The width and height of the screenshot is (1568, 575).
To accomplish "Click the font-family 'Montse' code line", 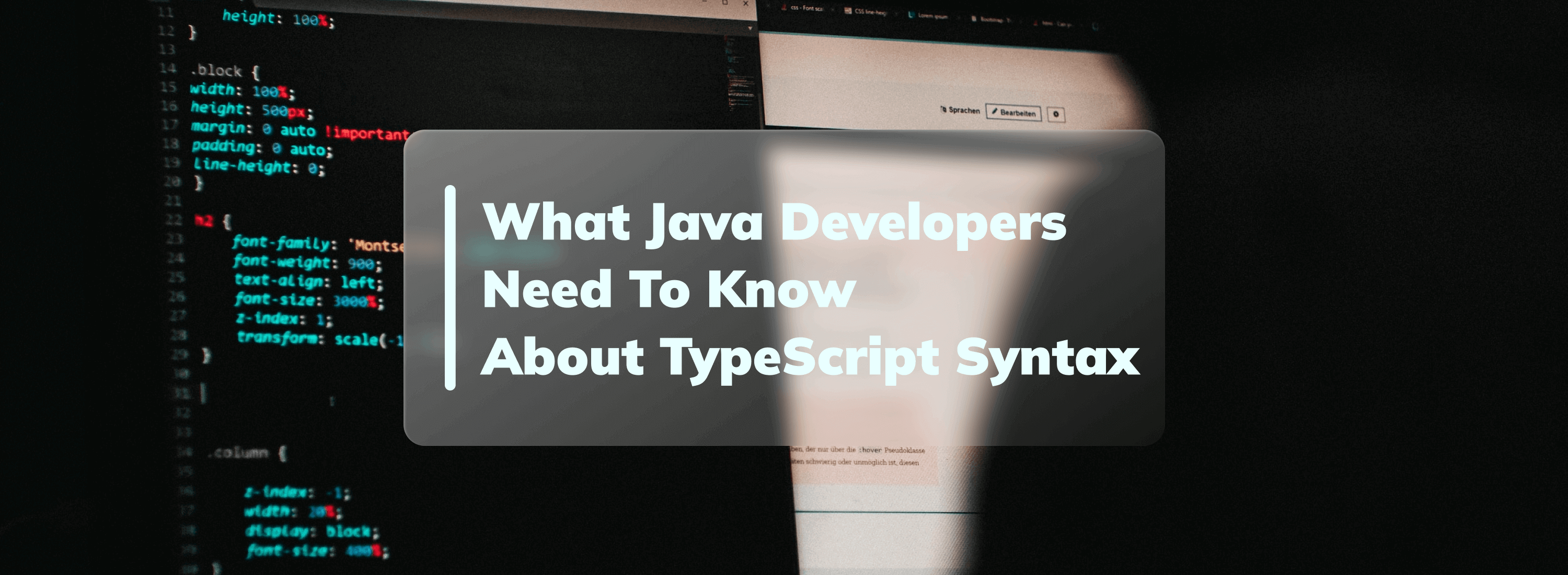I will pos(317,244).
